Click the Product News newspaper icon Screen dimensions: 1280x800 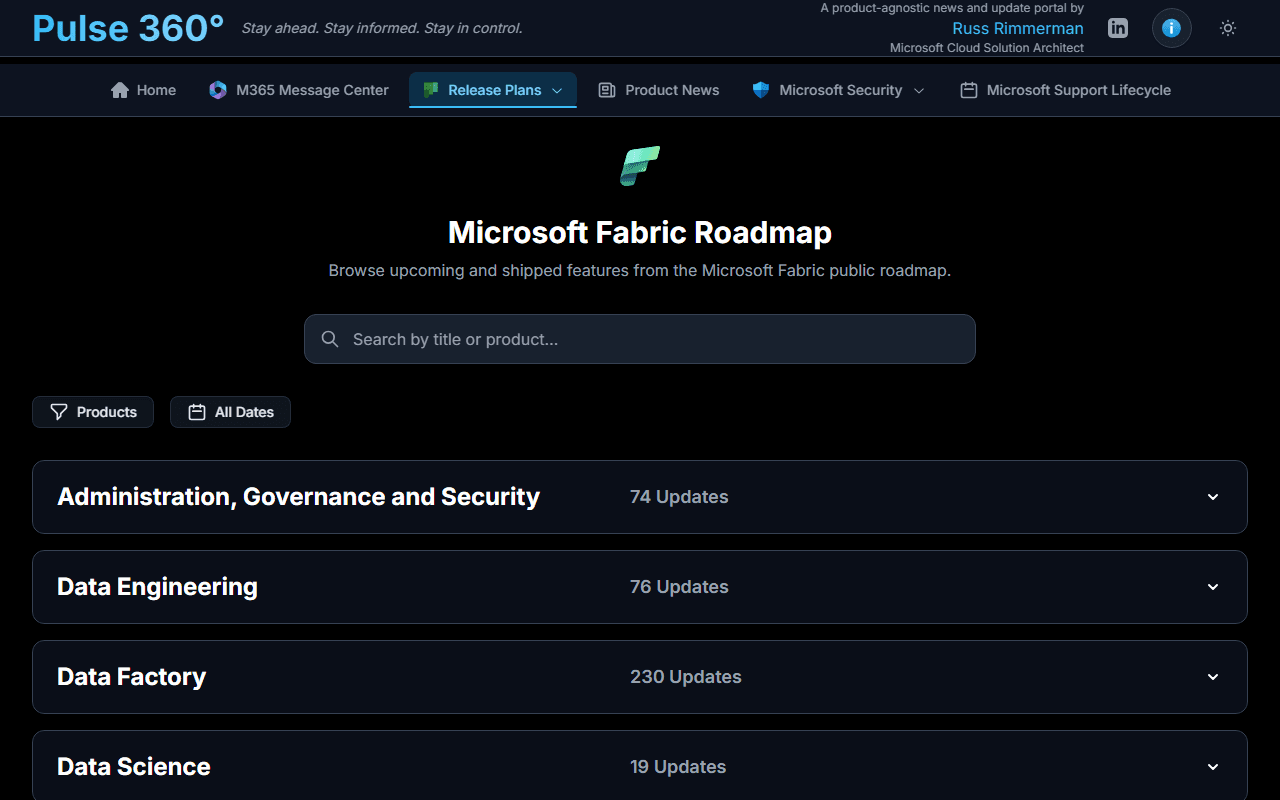pos(606,90)
